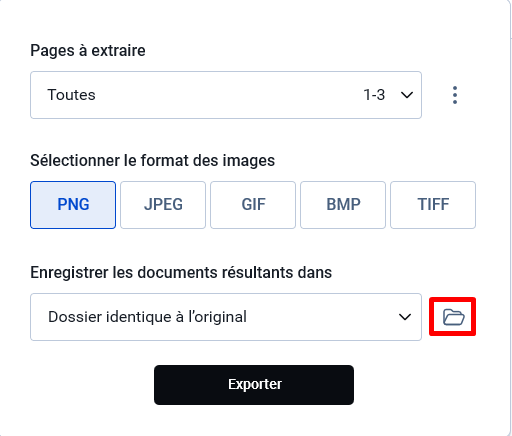The width and height of the screenshot is (512, 436).
Task: Switch output format to TIFF
Action: [433, 205]
